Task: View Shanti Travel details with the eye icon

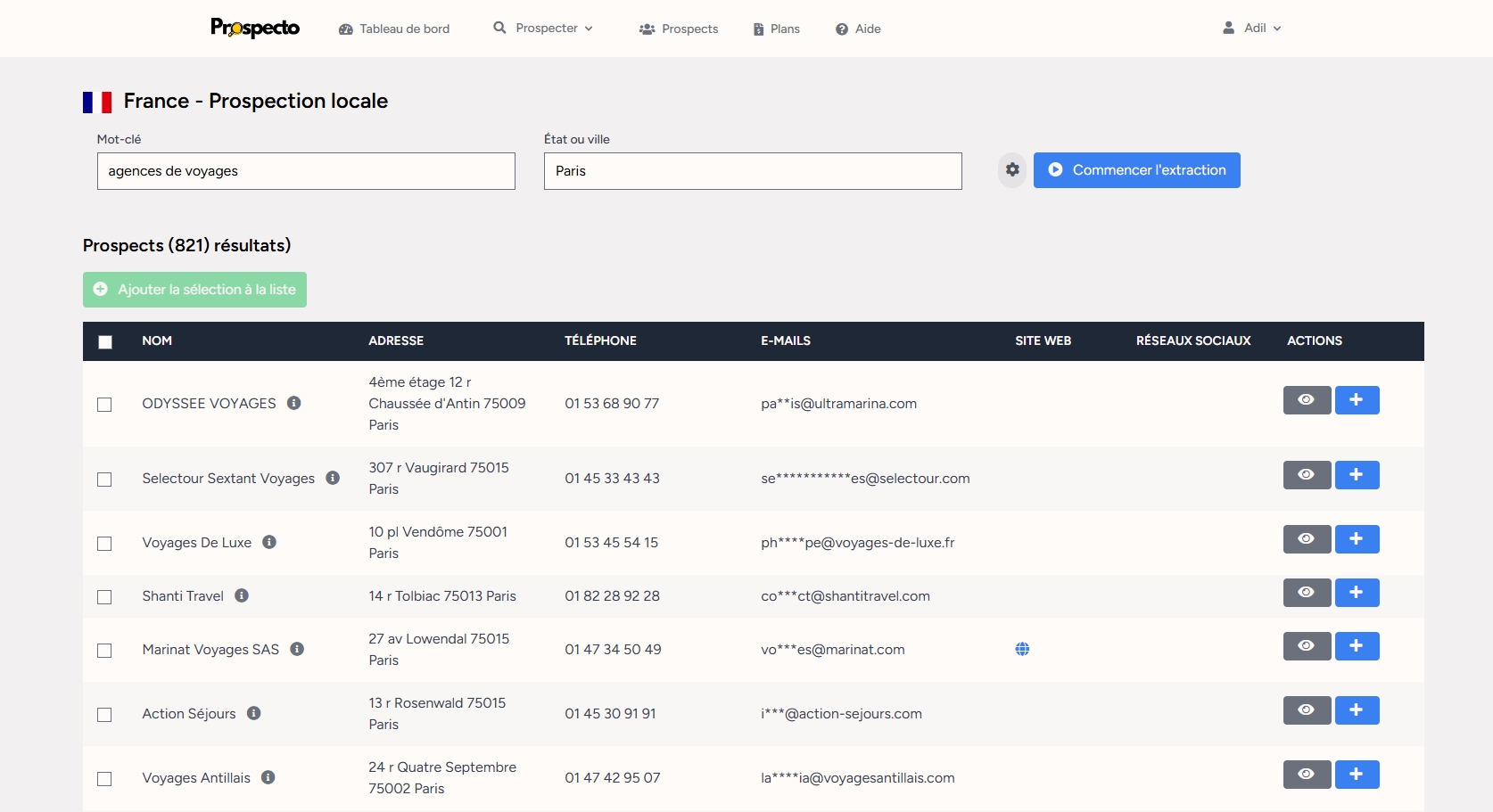Action: [1306, 592]
